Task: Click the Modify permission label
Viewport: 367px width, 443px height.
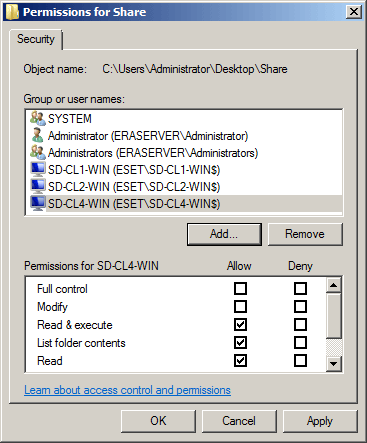Action: pos(52,307)
